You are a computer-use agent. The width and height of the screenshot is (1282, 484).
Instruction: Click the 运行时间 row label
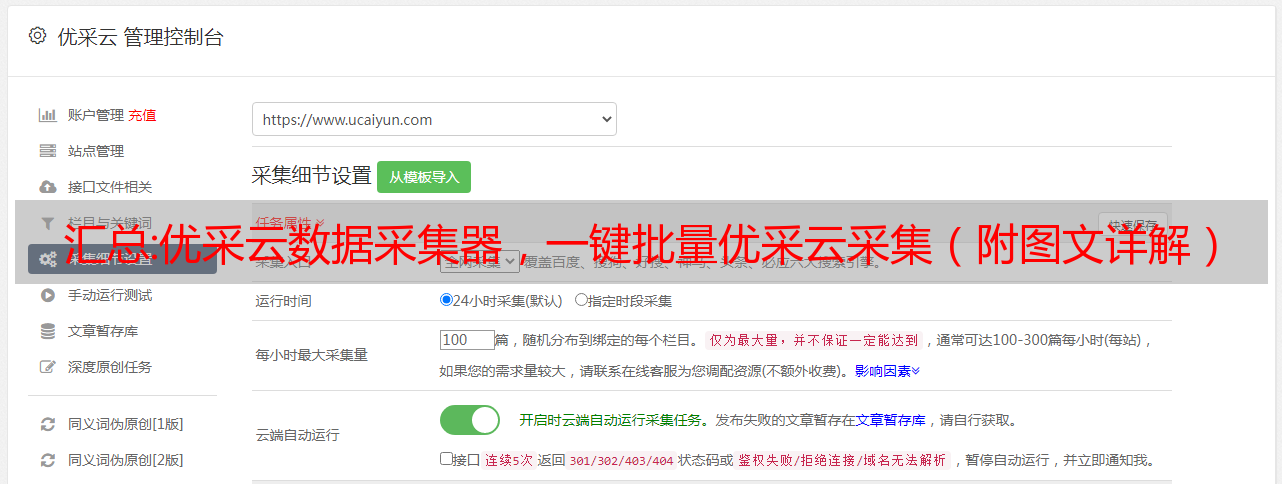pos(284,300)
